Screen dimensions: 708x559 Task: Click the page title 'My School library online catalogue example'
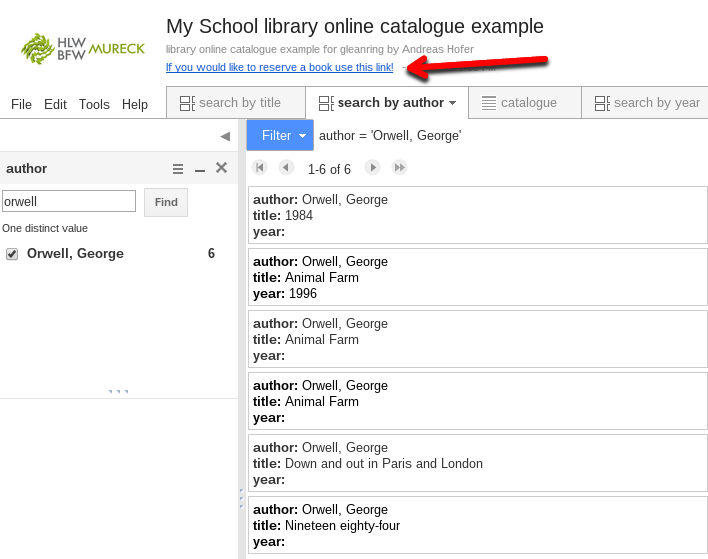[x=355, y=26]
